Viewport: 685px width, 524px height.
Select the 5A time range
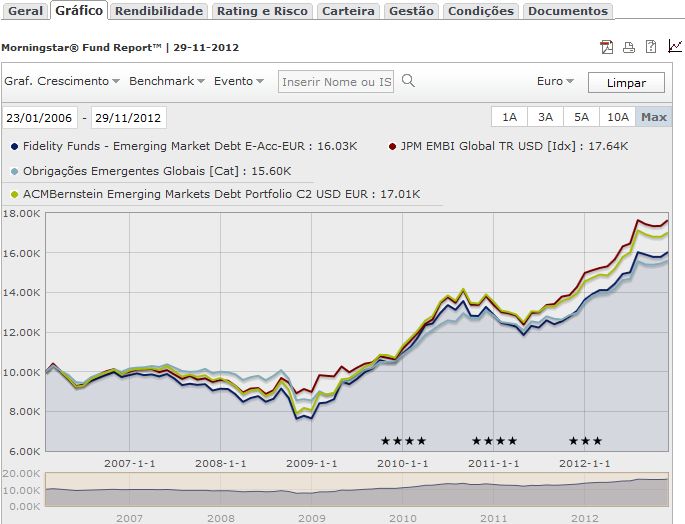pos(581,117)
